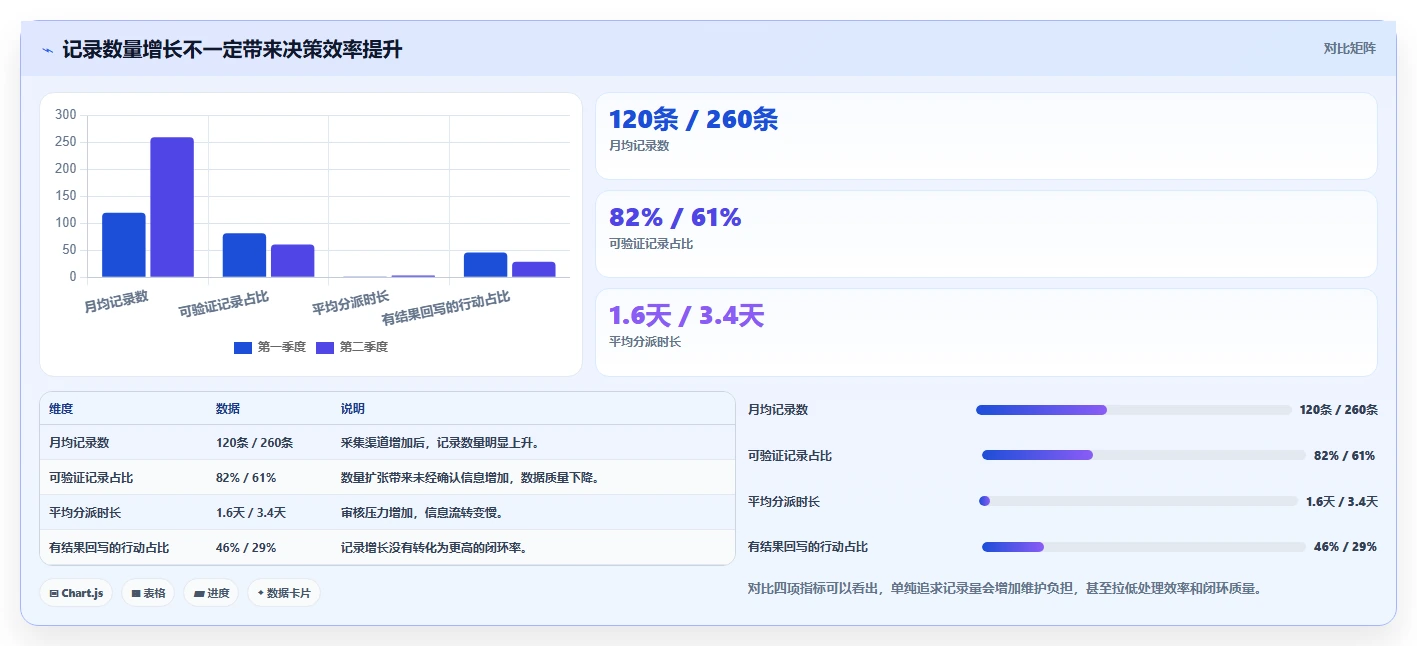Click the icon inside the Chart.js chip

click(54, 593)
